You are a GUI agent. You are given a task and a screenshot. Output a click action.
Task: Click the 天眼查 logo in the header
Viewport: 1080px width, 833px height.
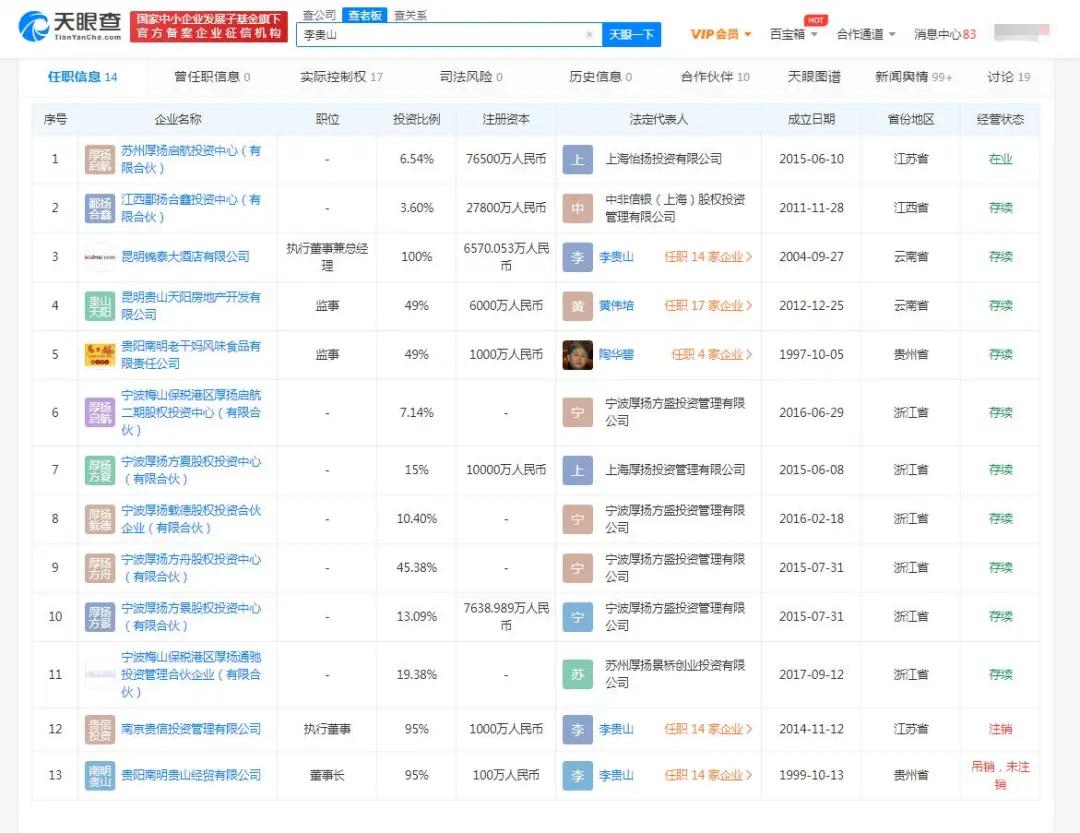[x=70, y=26]
